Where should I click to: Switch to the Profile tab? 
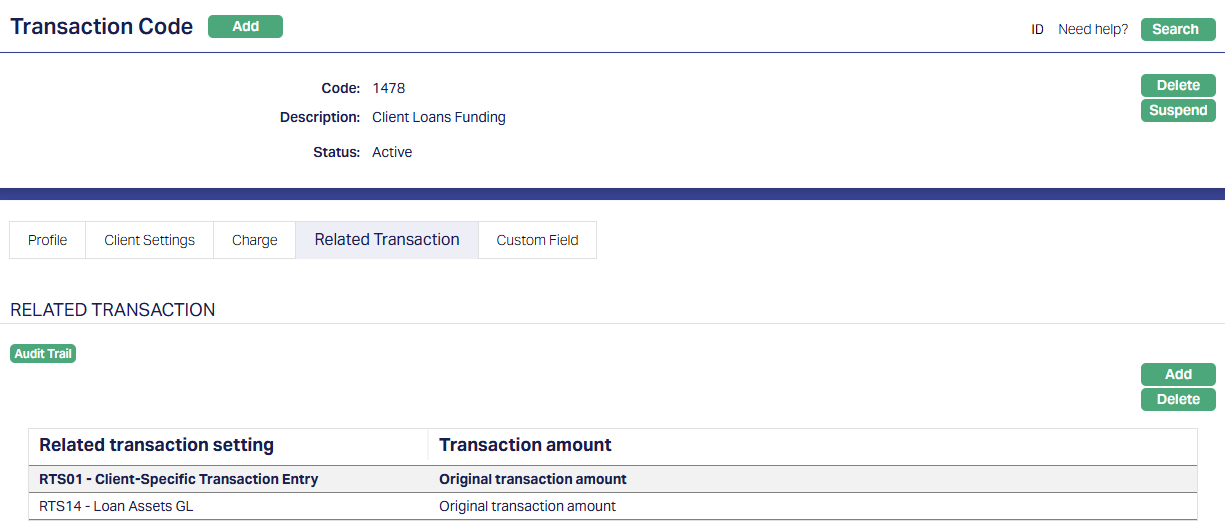pyautogui.click(x=48, y=240)
